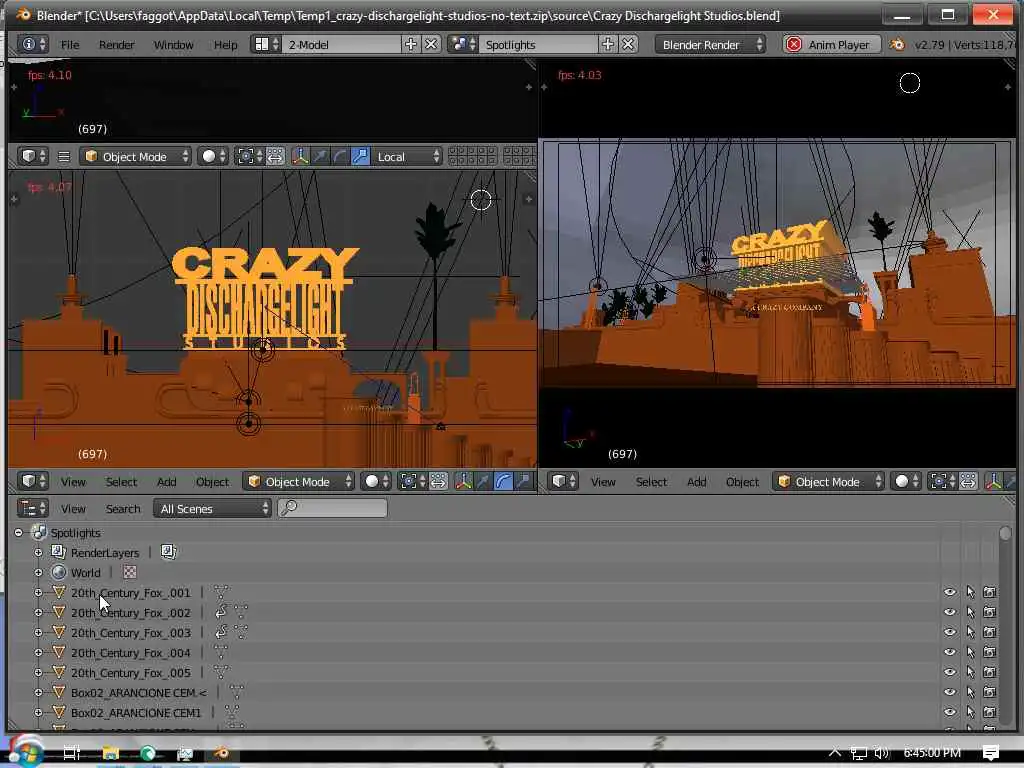The image size is (1024, 768).
Task: Open Object Mode dropdown in Local-orientation header
Action: coord(135,157)
